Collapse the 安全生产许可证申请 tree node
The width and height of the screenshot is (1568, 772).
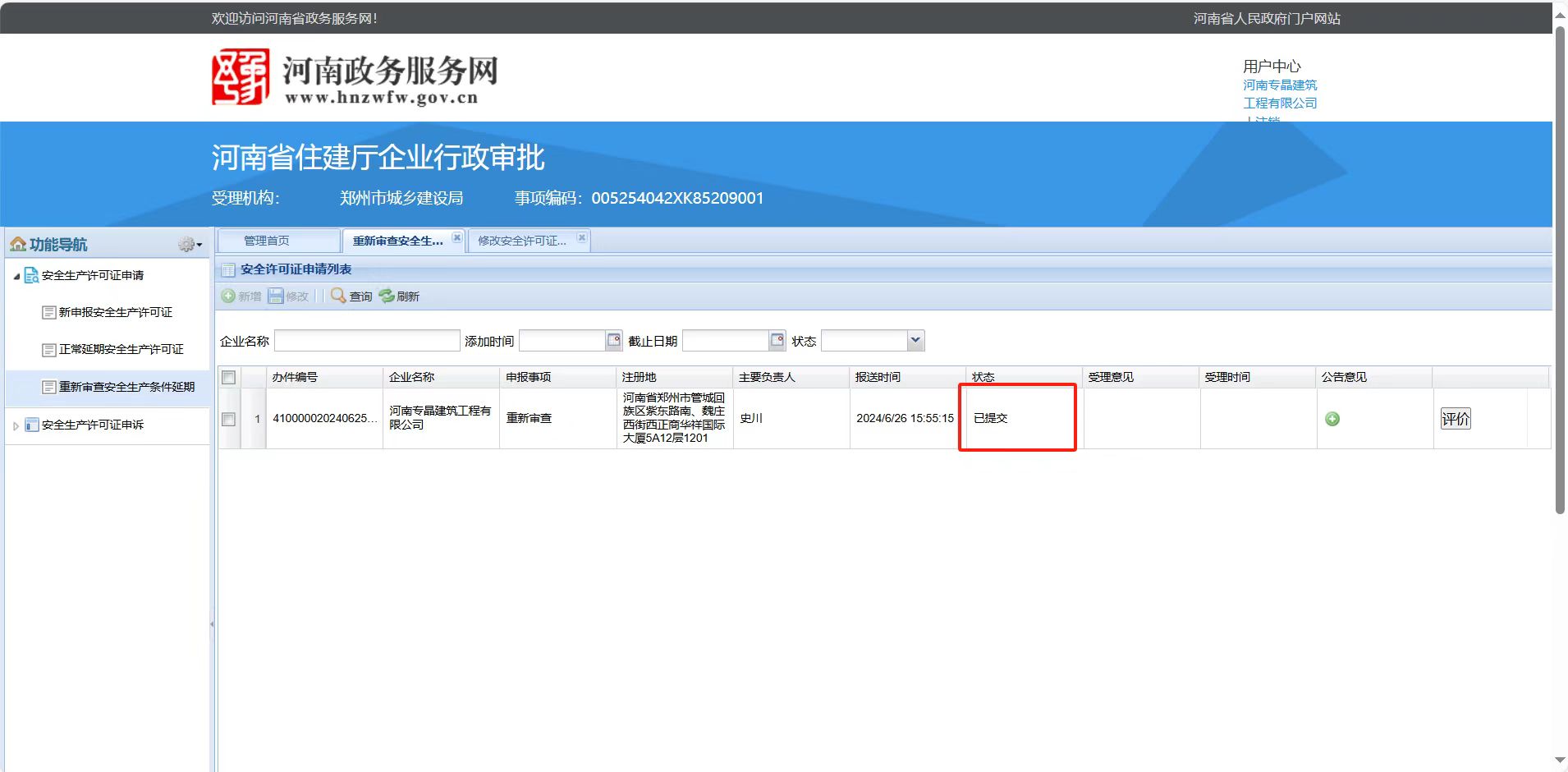click(x=16, y=276)
